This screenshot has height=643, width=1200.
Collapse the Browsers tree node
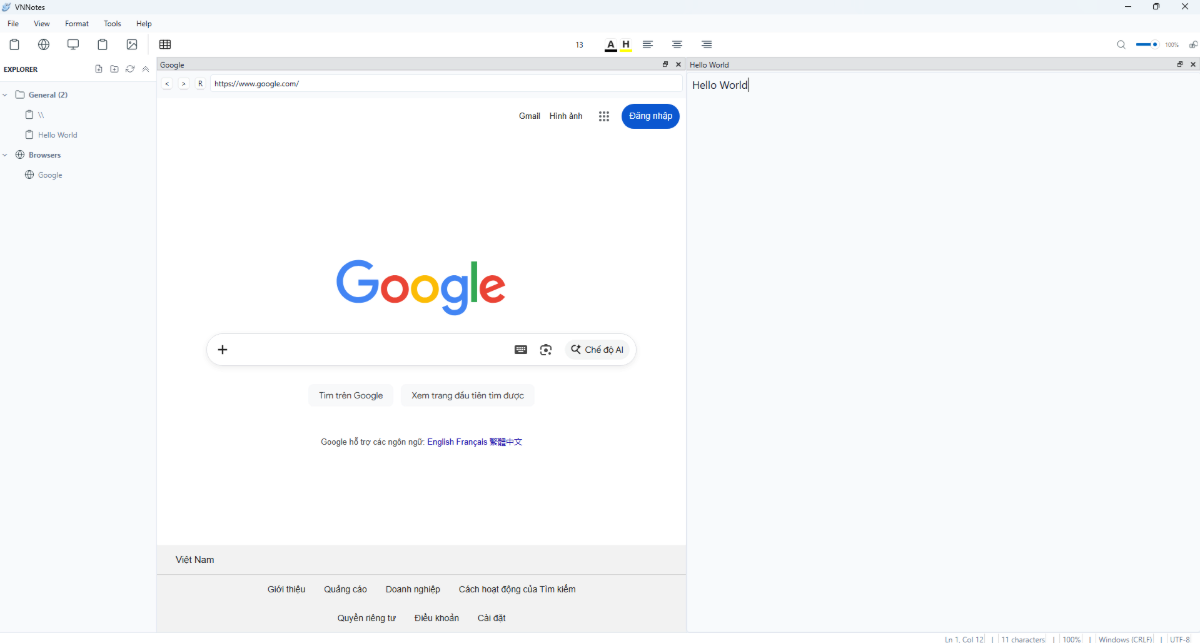(x=6, y=155)
